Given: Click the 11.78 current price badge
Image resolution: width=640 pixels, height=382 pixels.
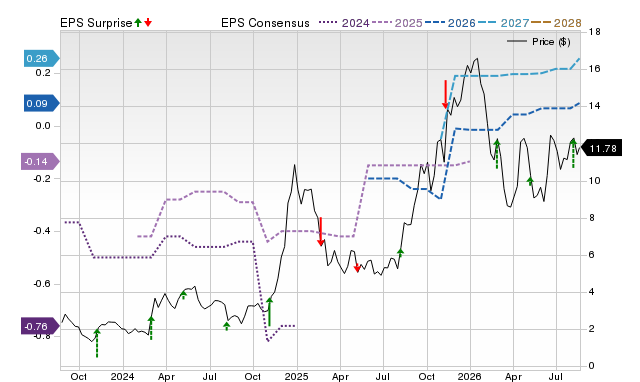Looking at the screenshot, I should coord(601,148).
